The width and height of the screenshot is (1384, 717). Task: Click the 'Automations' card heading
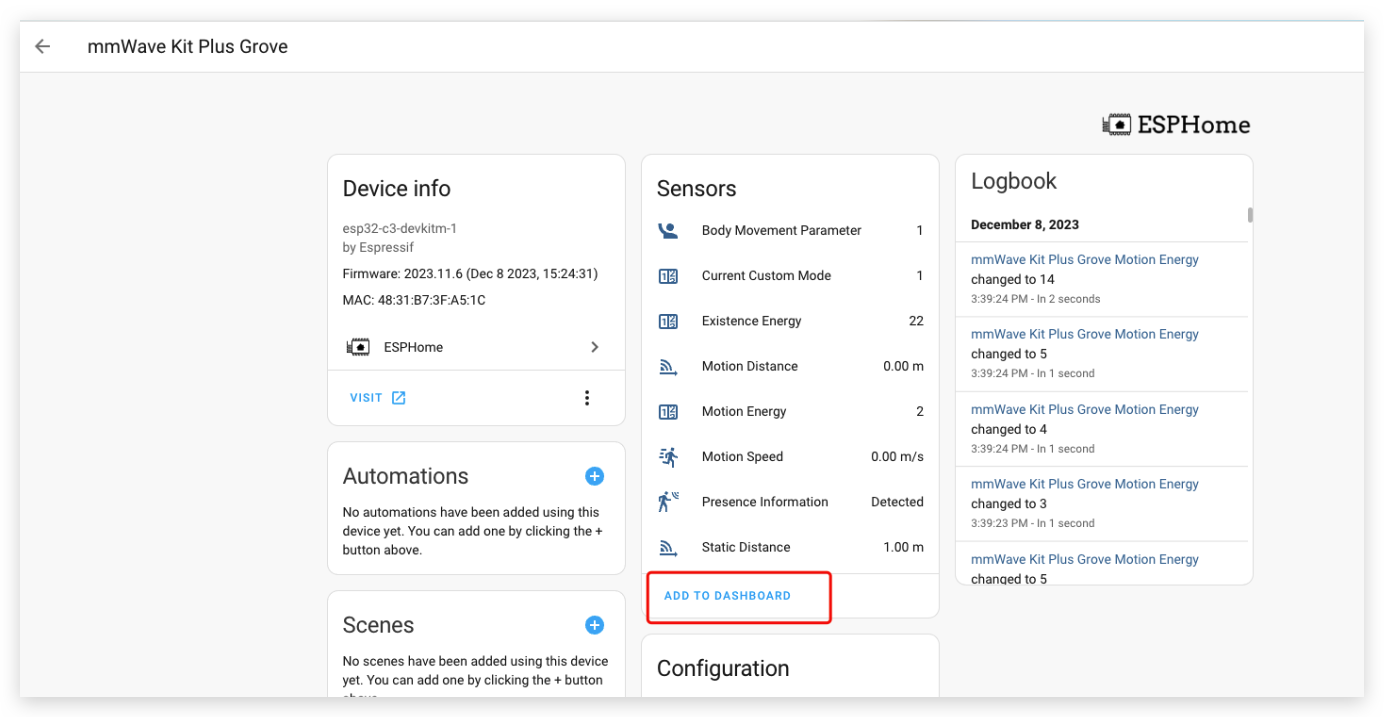coord(406,476)
